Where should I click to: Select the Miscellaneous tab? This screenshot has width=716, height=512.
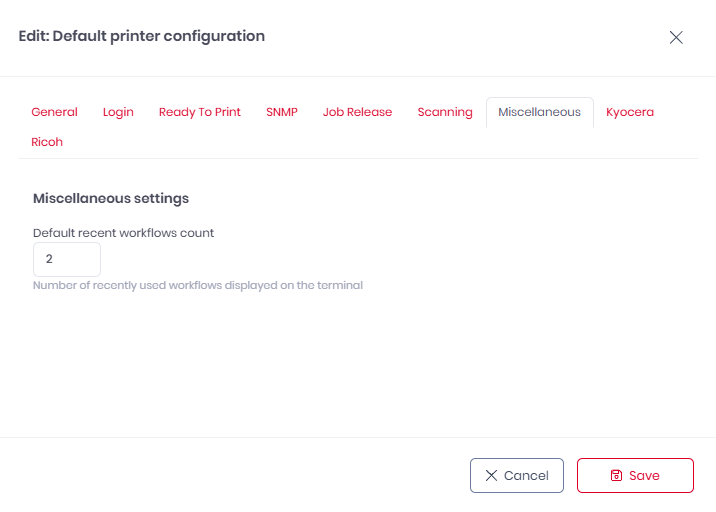[x=539, y=112]
